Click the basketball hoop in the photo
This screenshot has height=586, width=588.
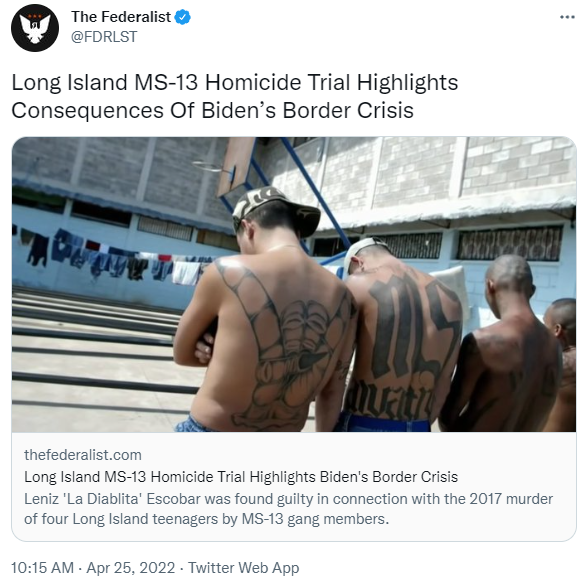225,167
